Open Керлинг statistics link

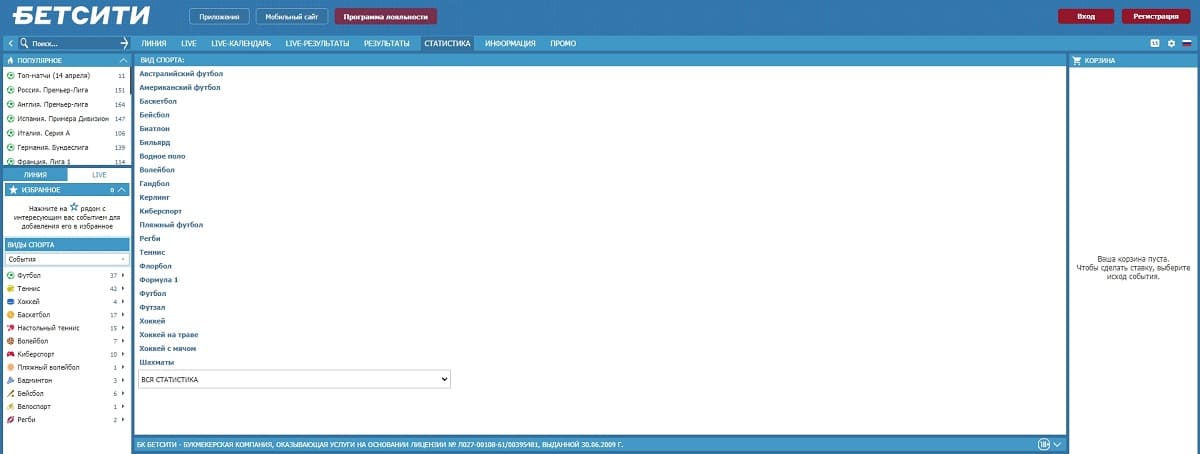point(156,198)
